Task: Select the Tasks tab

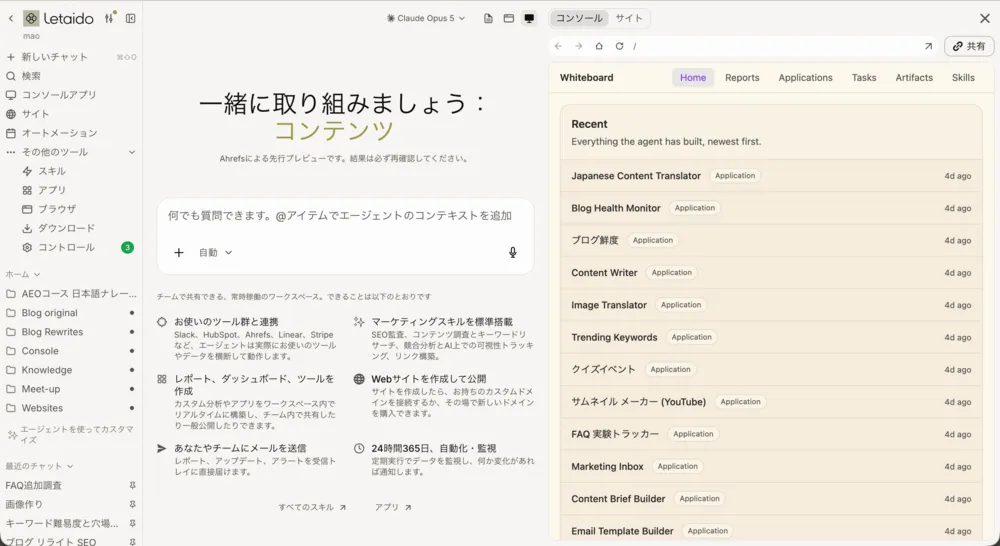Action: (x=864, y=78)
